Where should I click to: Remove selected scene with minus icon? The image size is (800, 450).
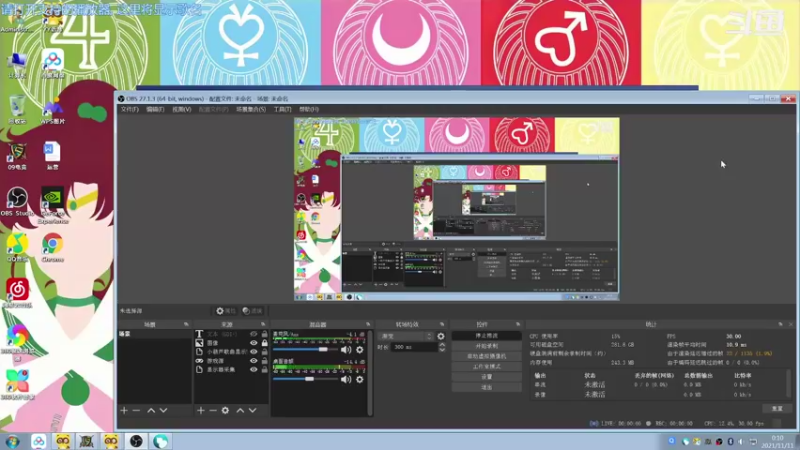pos(136,410)
